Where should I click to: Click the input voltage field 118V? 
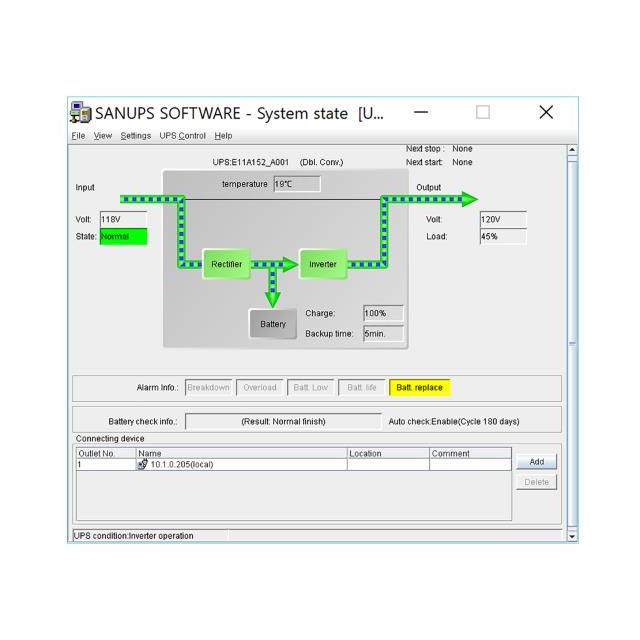[123, 219]
